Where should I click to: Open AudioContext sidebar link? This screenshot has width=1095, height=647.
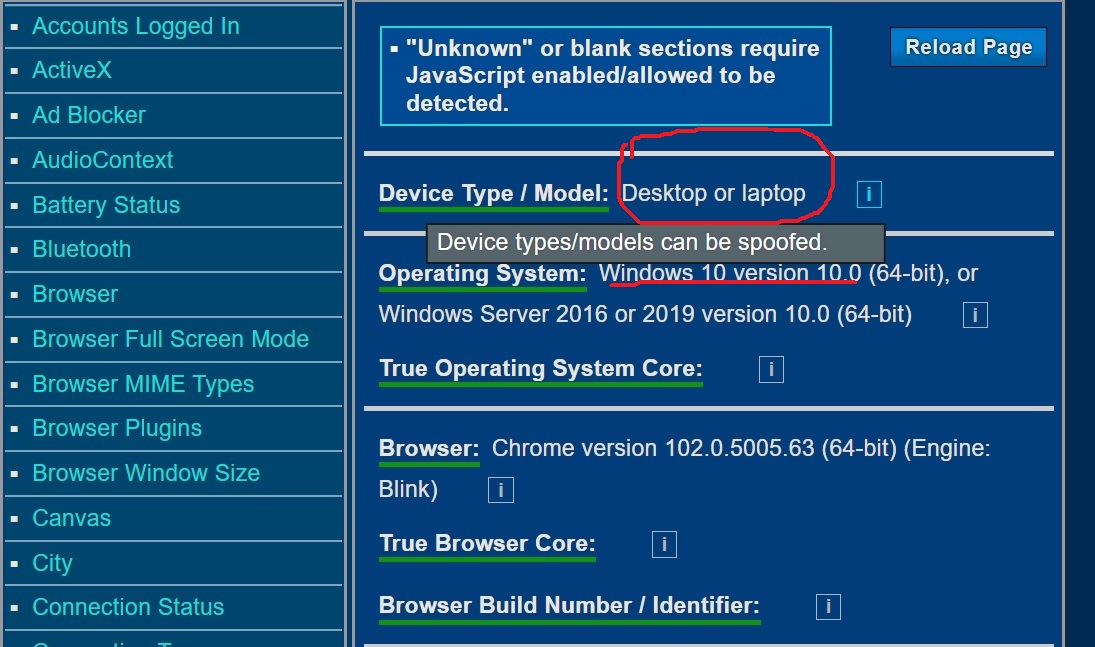(x=102, y=159)
